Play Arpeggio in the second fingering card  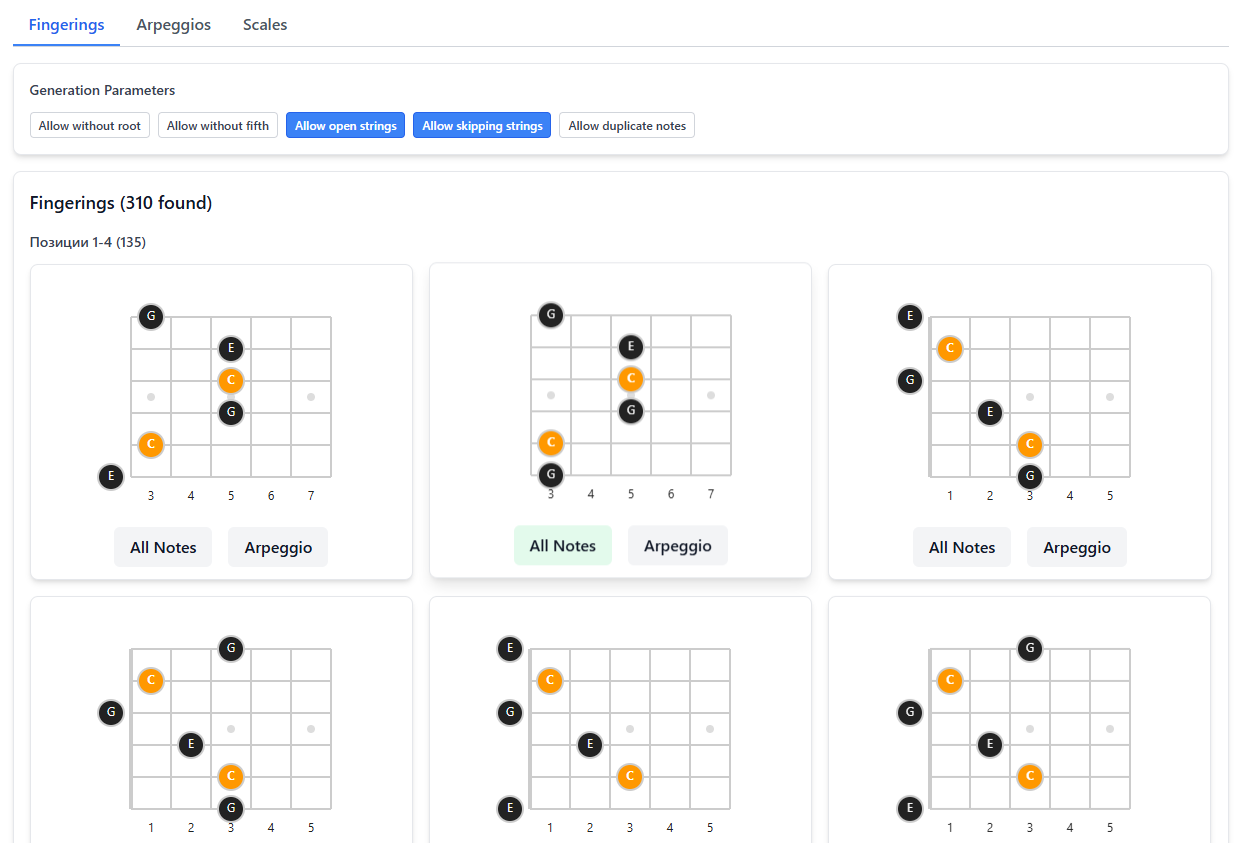(x=677, y=546)
